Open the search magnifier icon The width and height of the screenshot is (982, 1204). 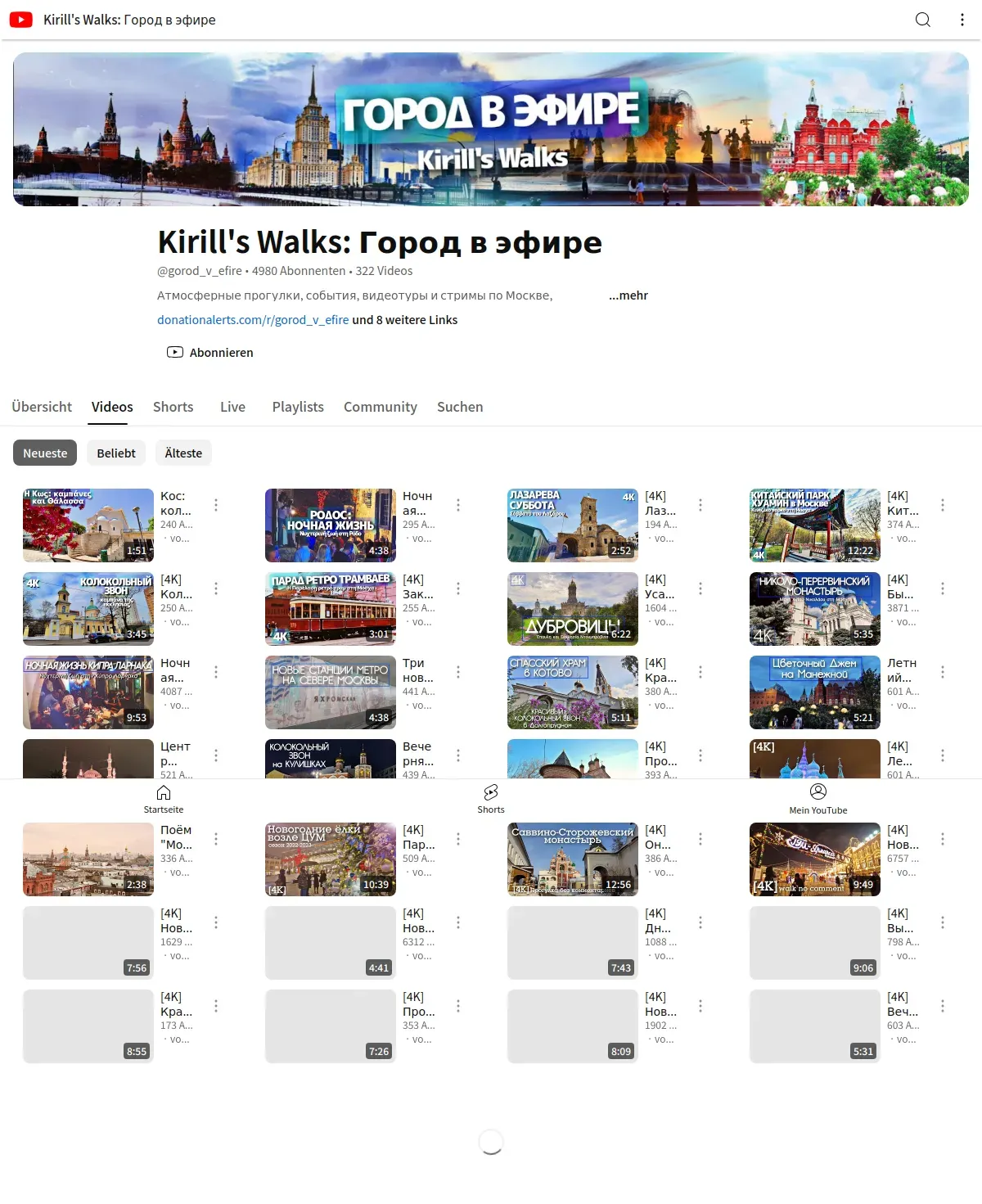(x=923, y=20)
